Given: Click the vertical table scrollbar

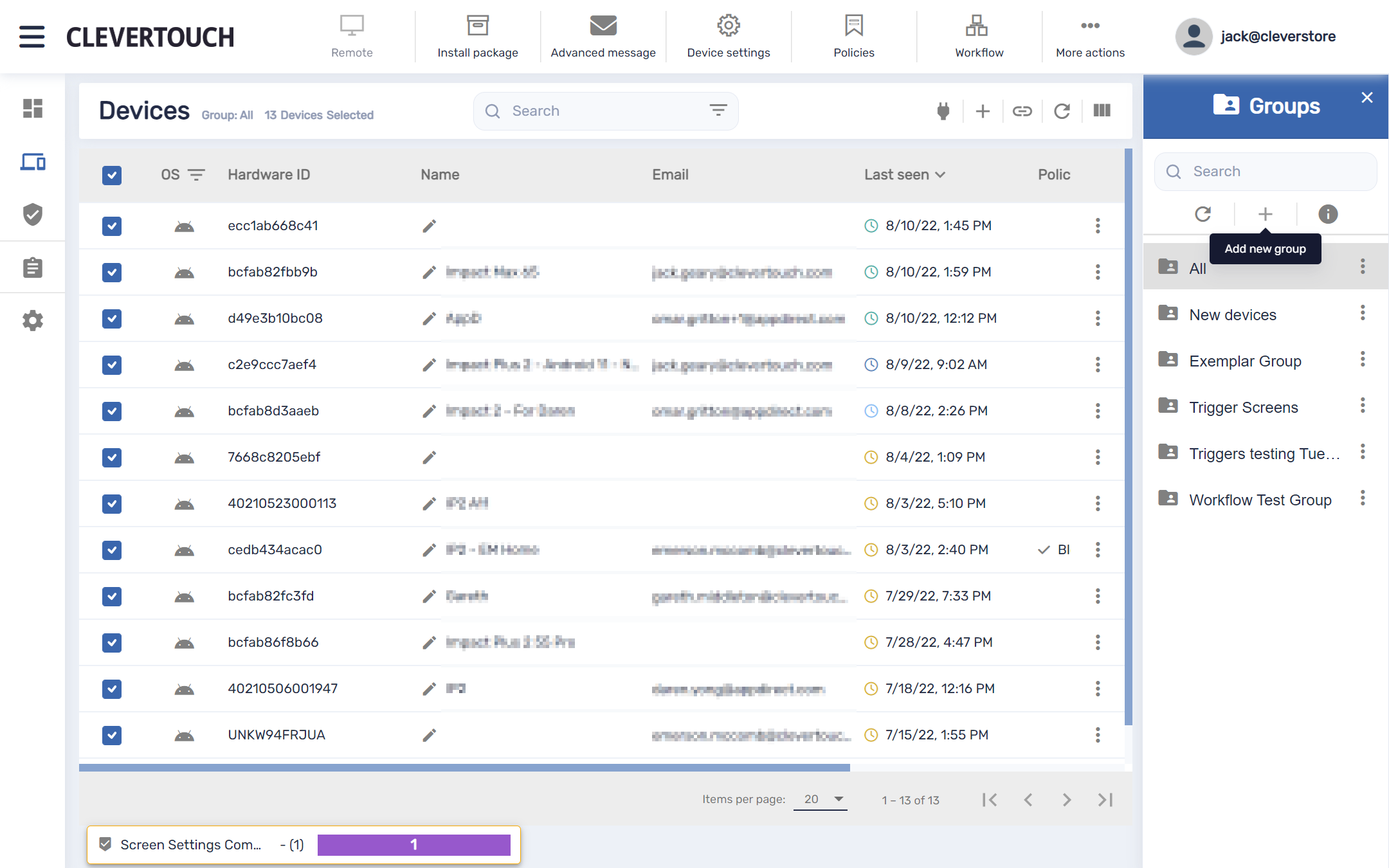Looking at the screenshot, I should 1128,437.
